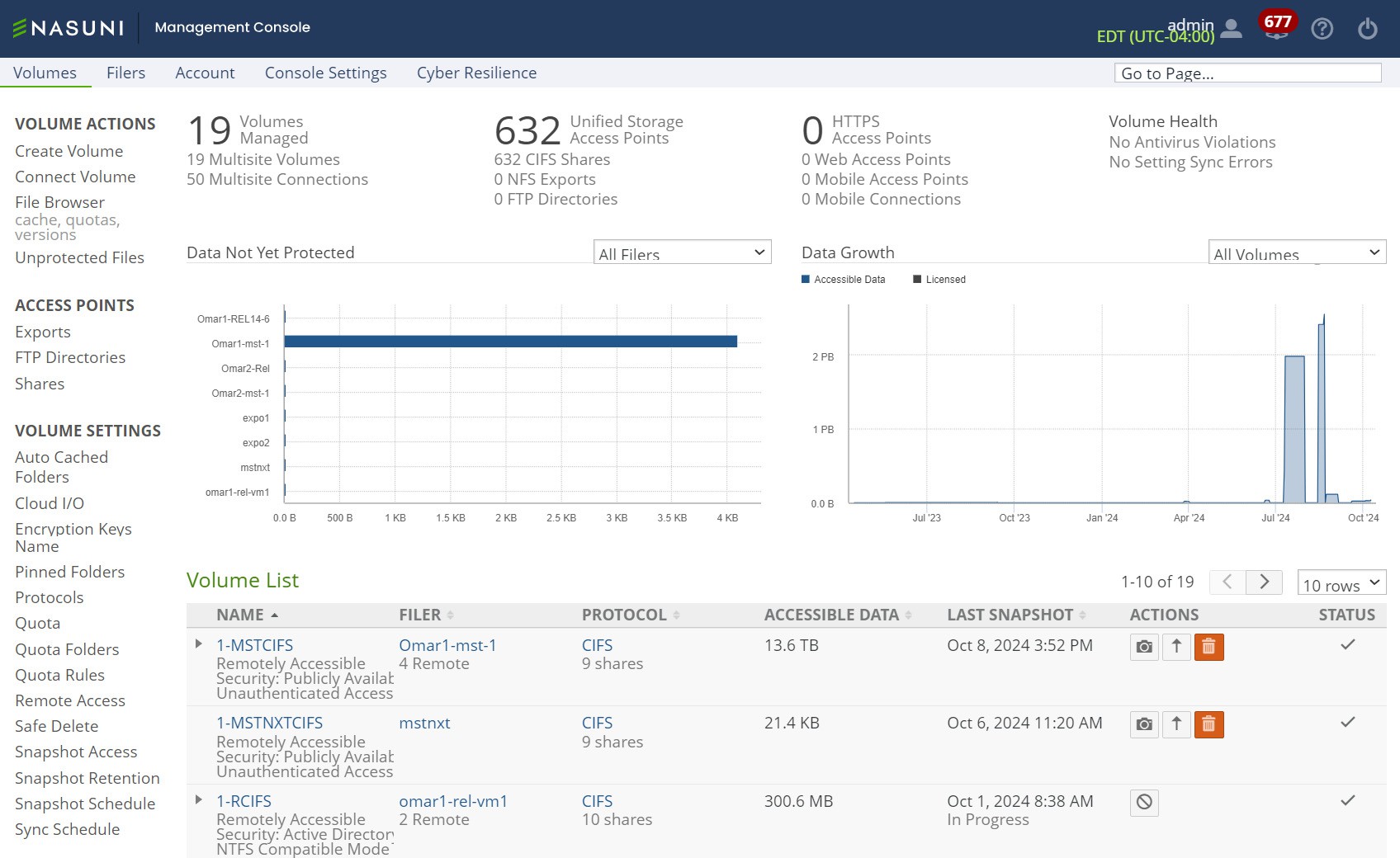Click the power logout icon

point(1368,29)
